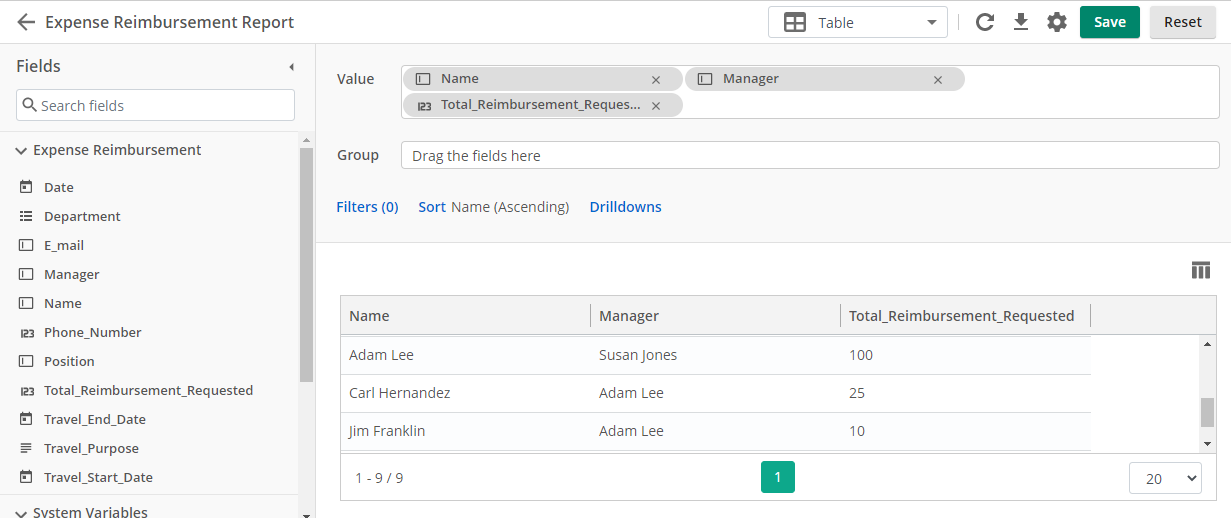Open the Filters (0) link
This screenshot has height=518, width=1231.
coord(367,207)
